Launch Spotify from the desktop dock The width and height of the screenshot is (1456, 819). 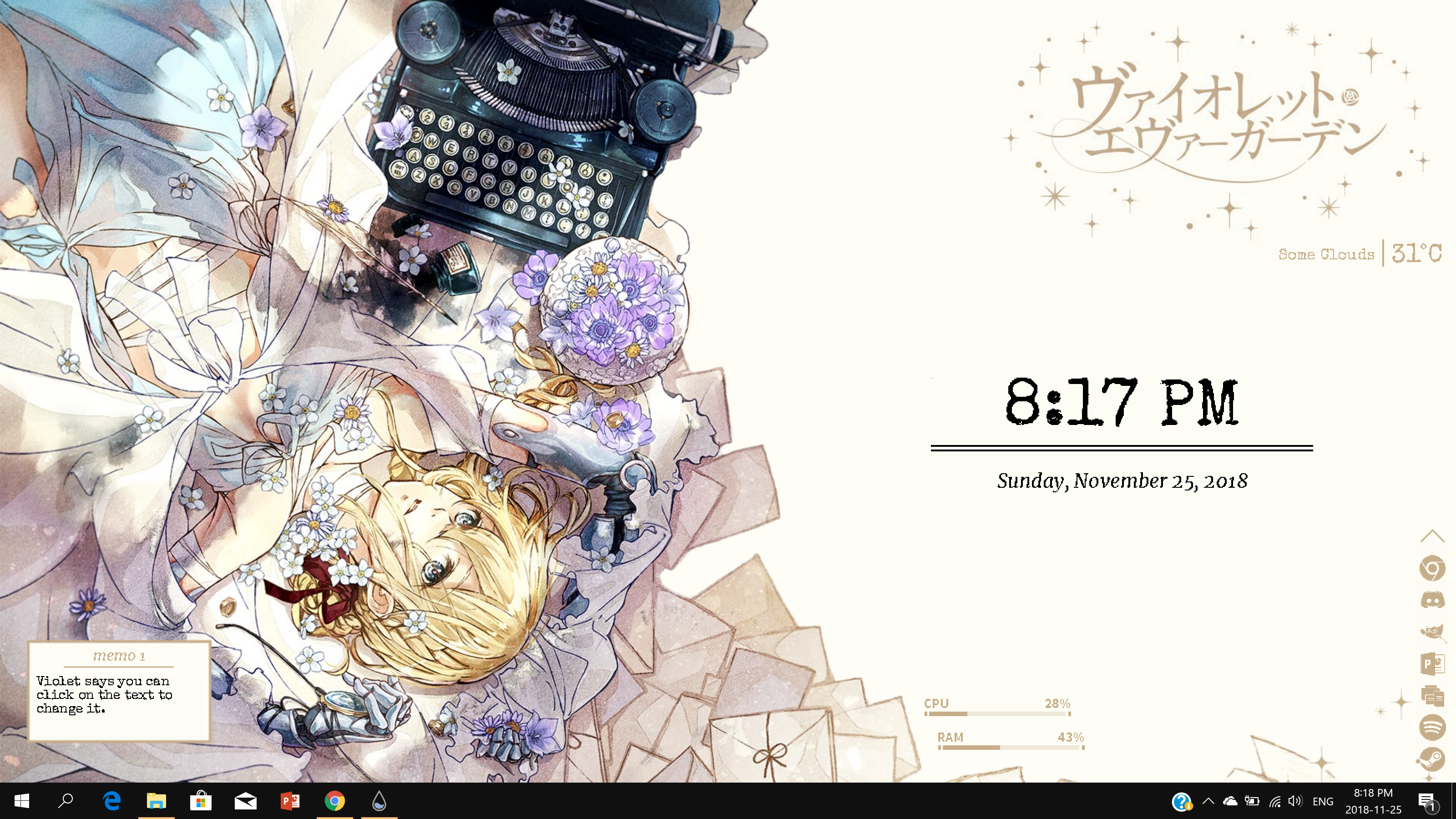coord(1432,727)
